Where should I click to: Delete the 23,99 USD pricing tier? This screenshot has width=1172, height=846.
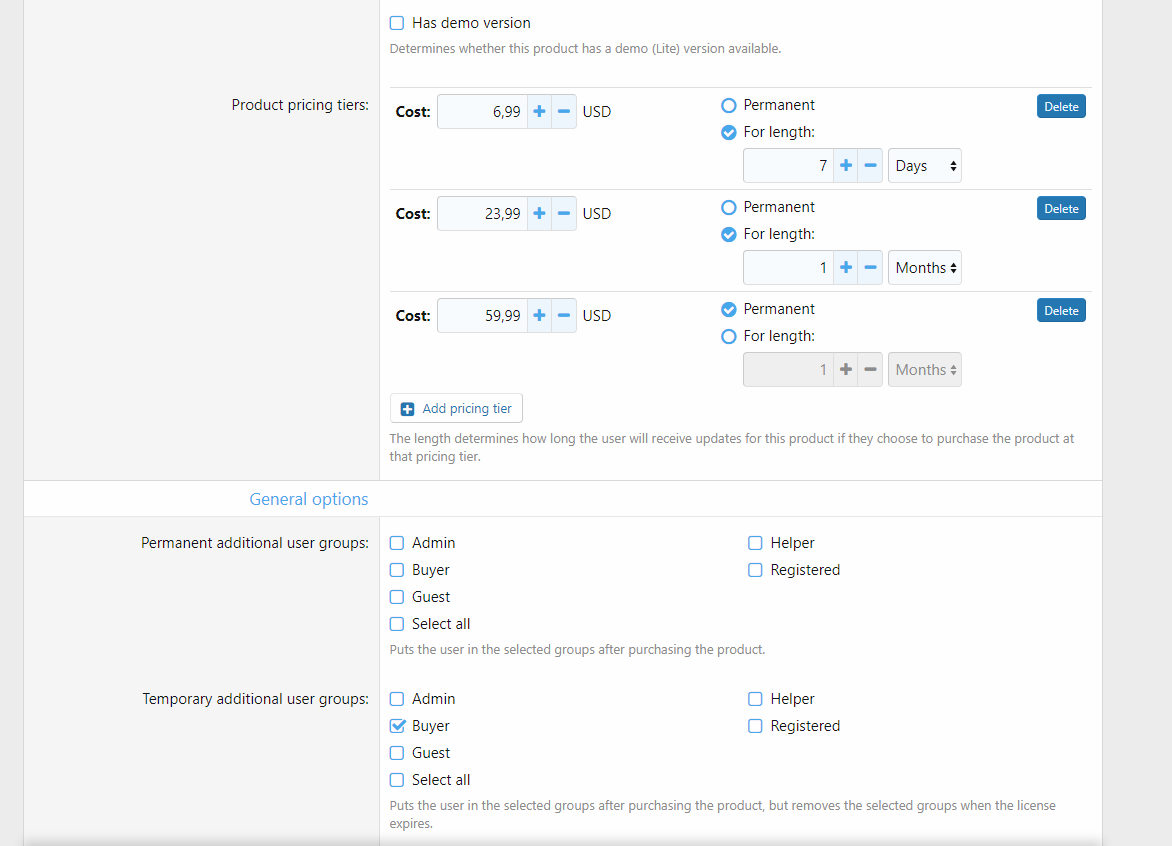1061,209
